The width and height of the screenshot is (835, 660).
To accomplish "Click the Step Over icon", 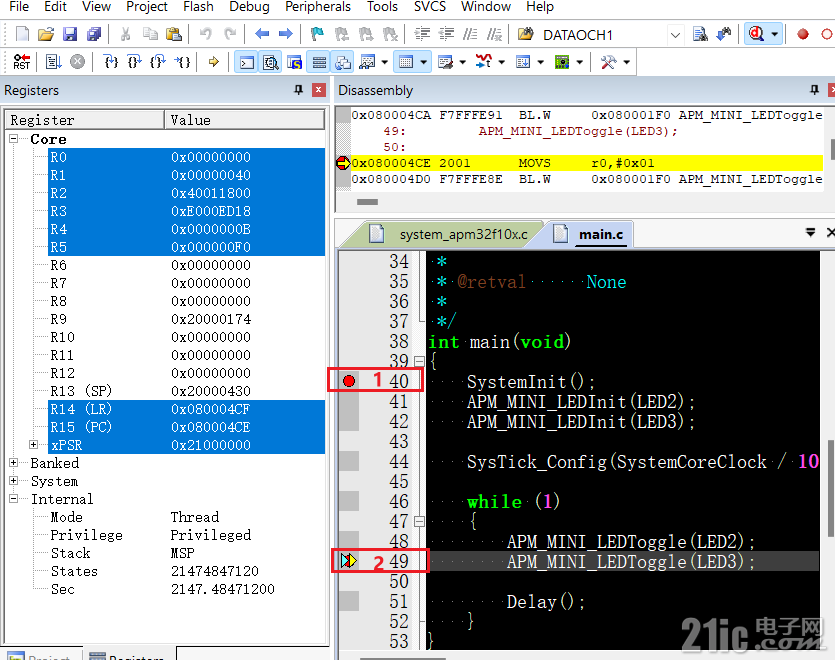I will click(134, 62).
